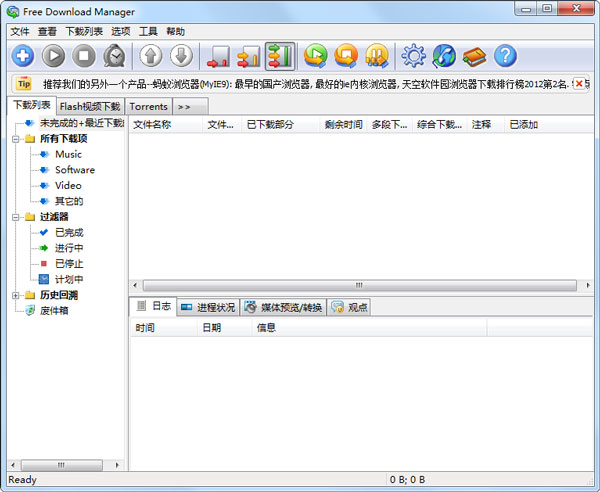Open the 工具 menu
This screenshot has height=492, width=600.
[x=148, y=31]
